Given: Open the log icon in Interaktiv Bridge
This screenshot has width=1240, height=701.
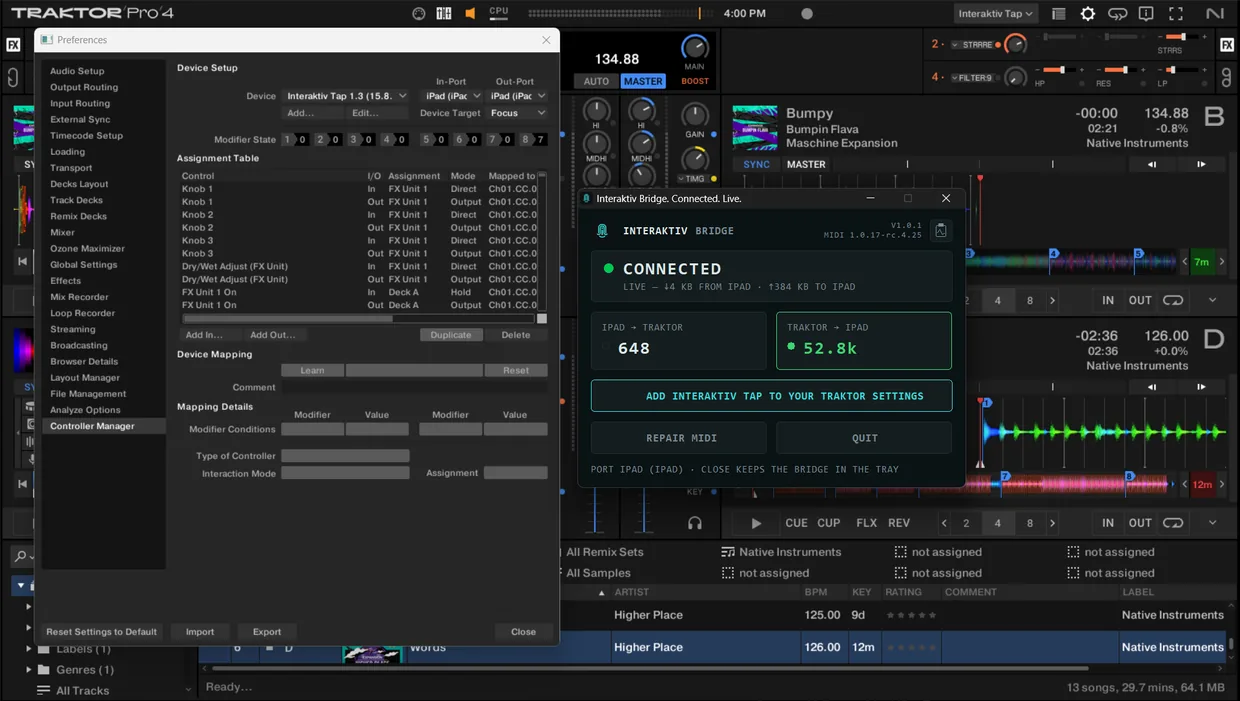Looking at the screenshot, I should [940, 231].
